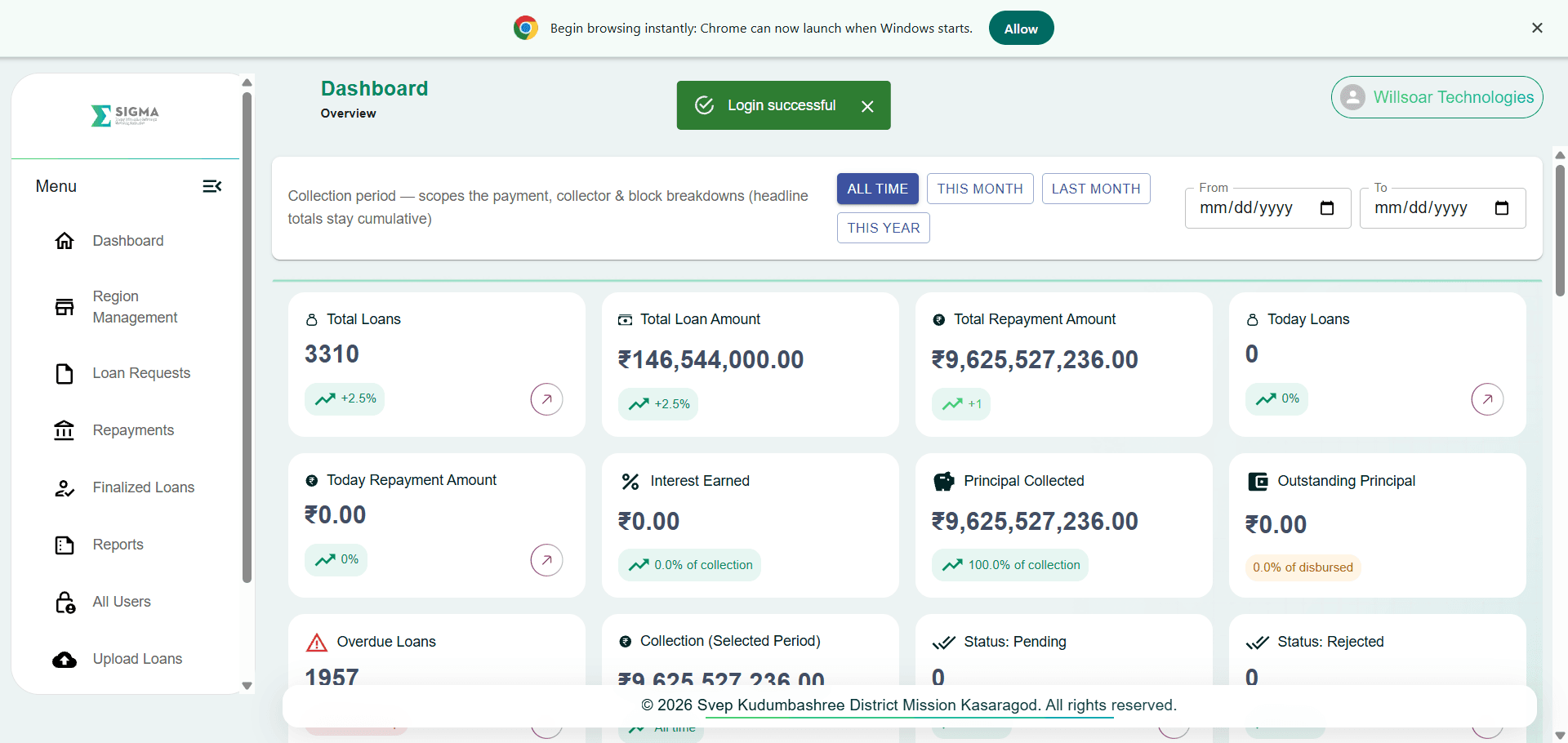
Task: Click the All Users lock icon
Action: click(x=65, y=603)
